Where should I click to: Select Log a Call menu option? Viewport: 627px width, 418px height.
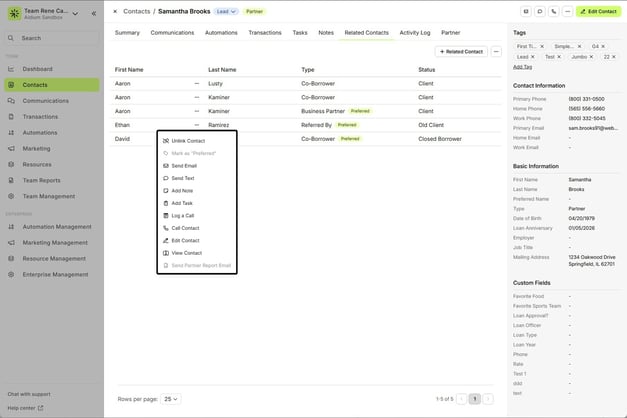coord(182,215)
